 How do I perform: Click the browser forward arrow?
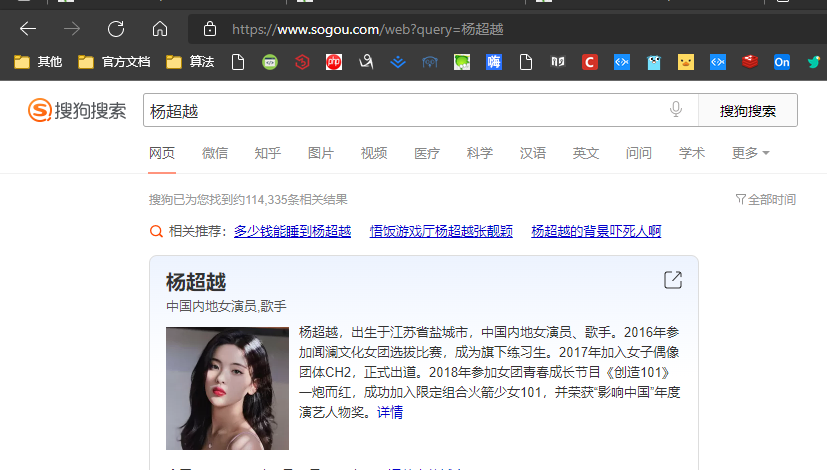click(x=72, y=28)
